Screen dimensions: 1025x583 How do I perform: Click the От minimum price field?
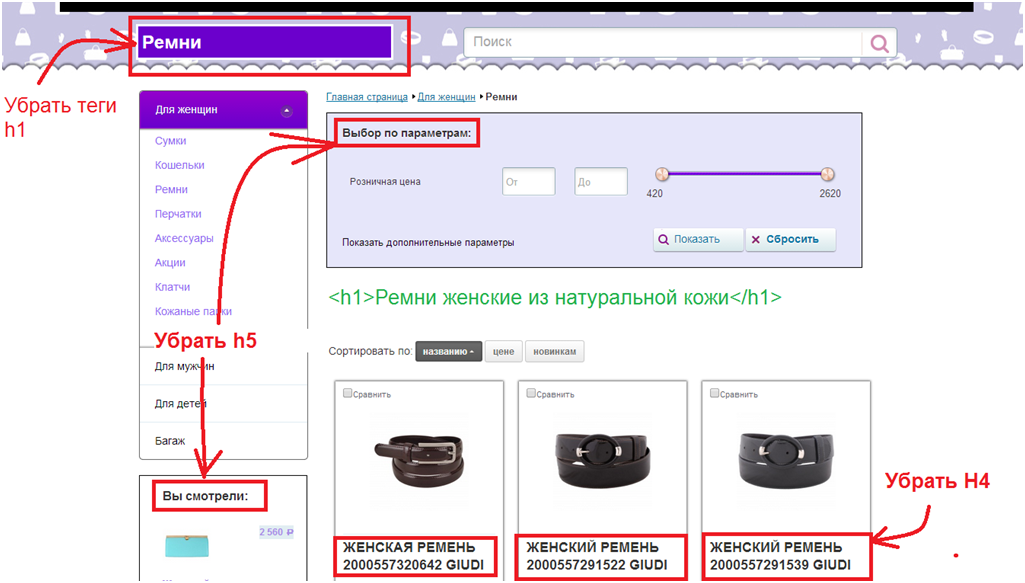coord(528,182)
